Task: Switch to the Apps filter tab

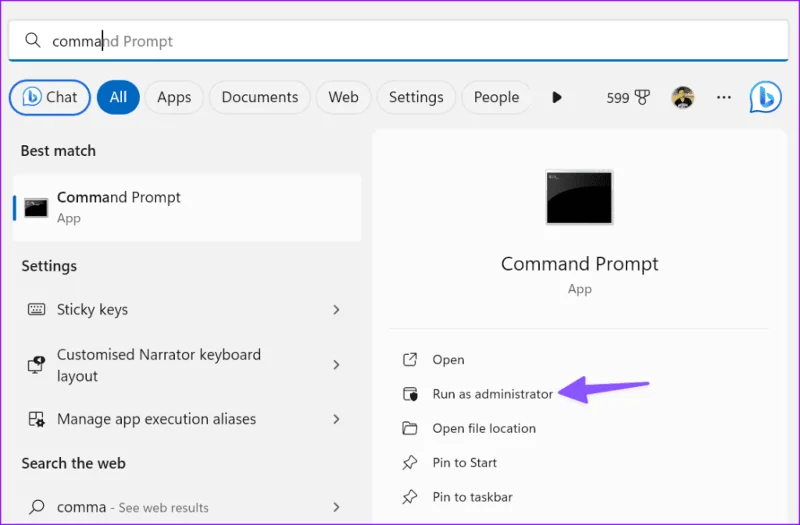Action: point(174,97)
